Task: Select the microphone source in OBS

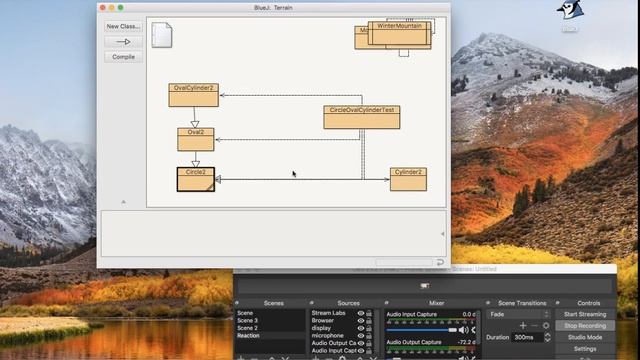Action: click(327, 336)
